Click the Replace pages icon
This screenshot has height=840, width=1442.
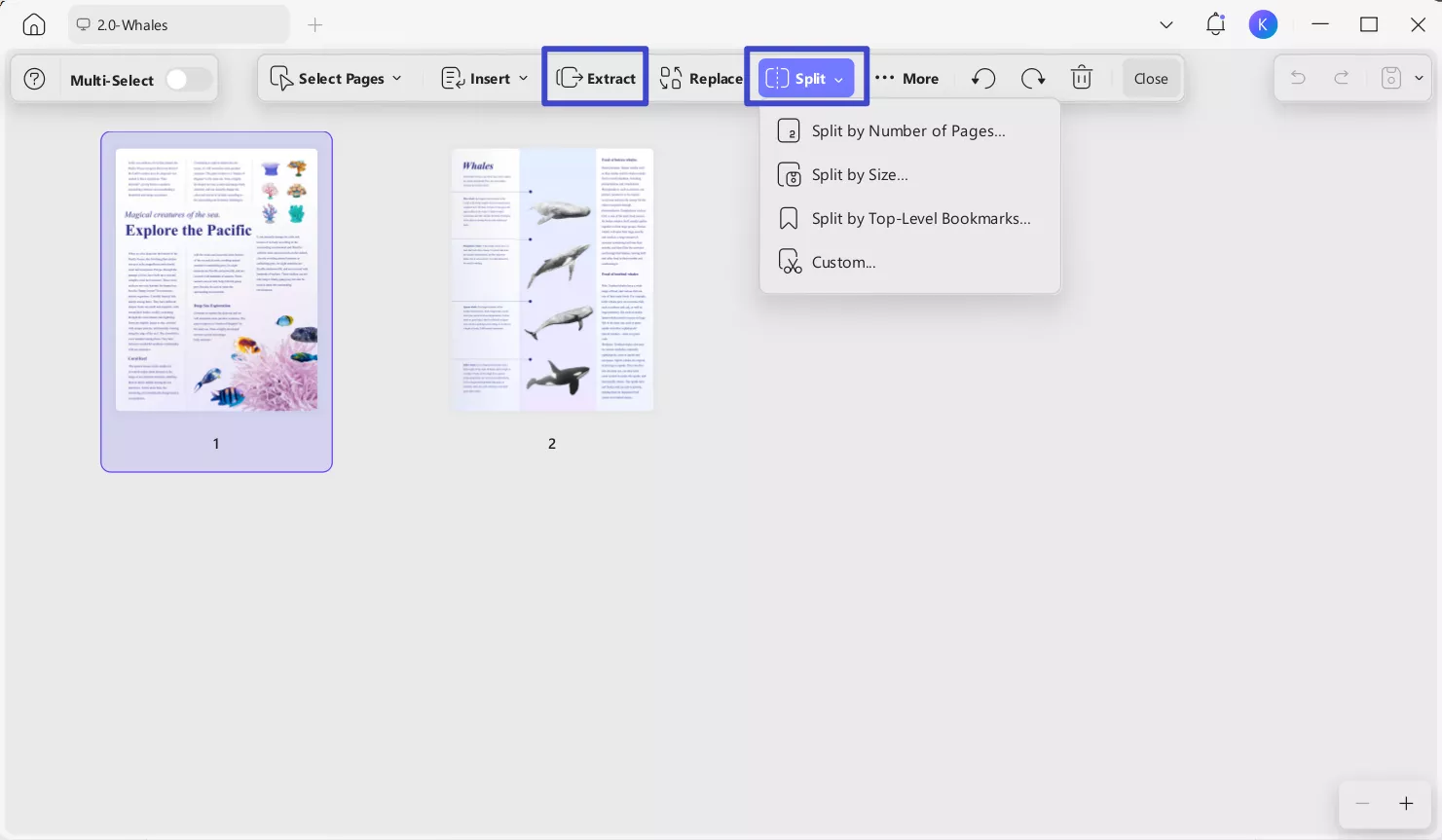click(x=671, y=78)
